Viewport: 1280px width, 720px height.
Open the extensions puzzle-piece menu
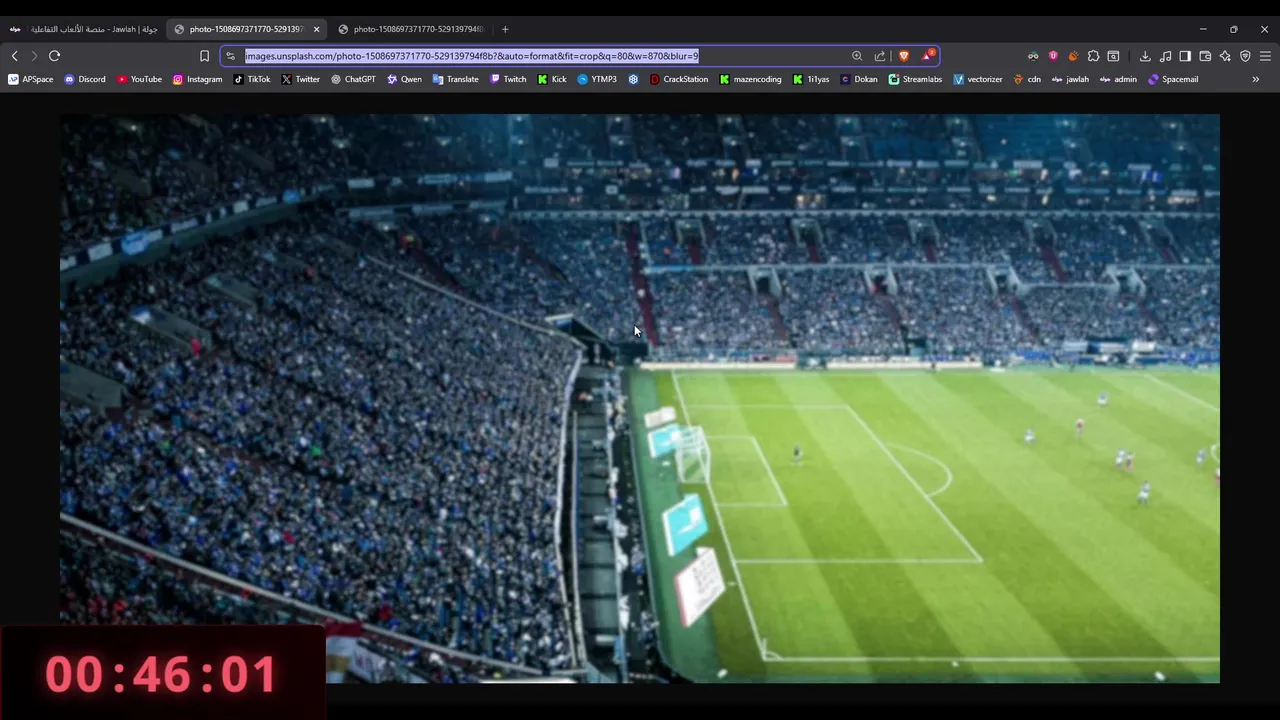click(x=1093, y=56)
